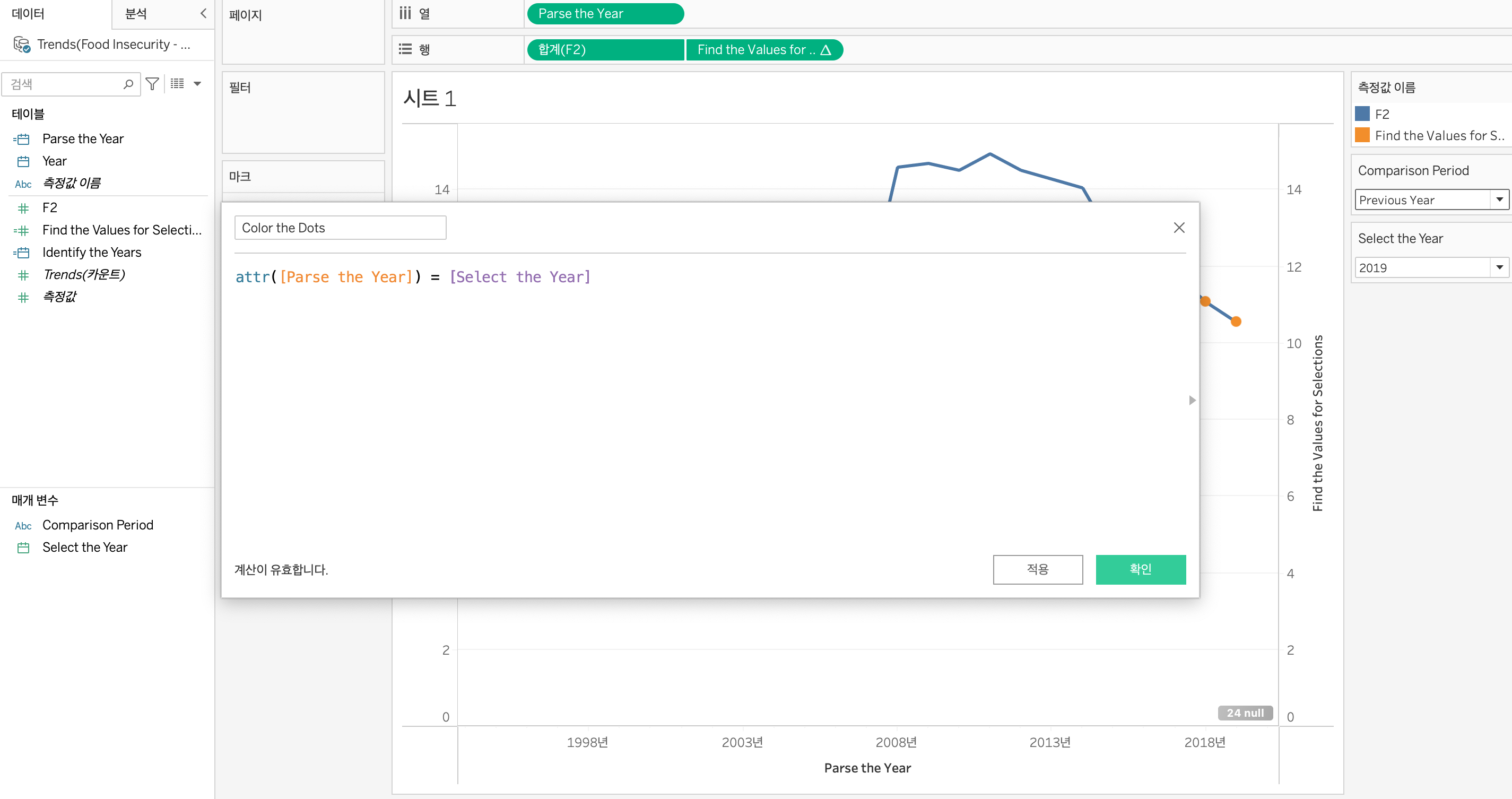Image resolution: width=1512 pixels, height=799 pixels.
Task: Expand the function reference panel arrow
Action: 1192,401
